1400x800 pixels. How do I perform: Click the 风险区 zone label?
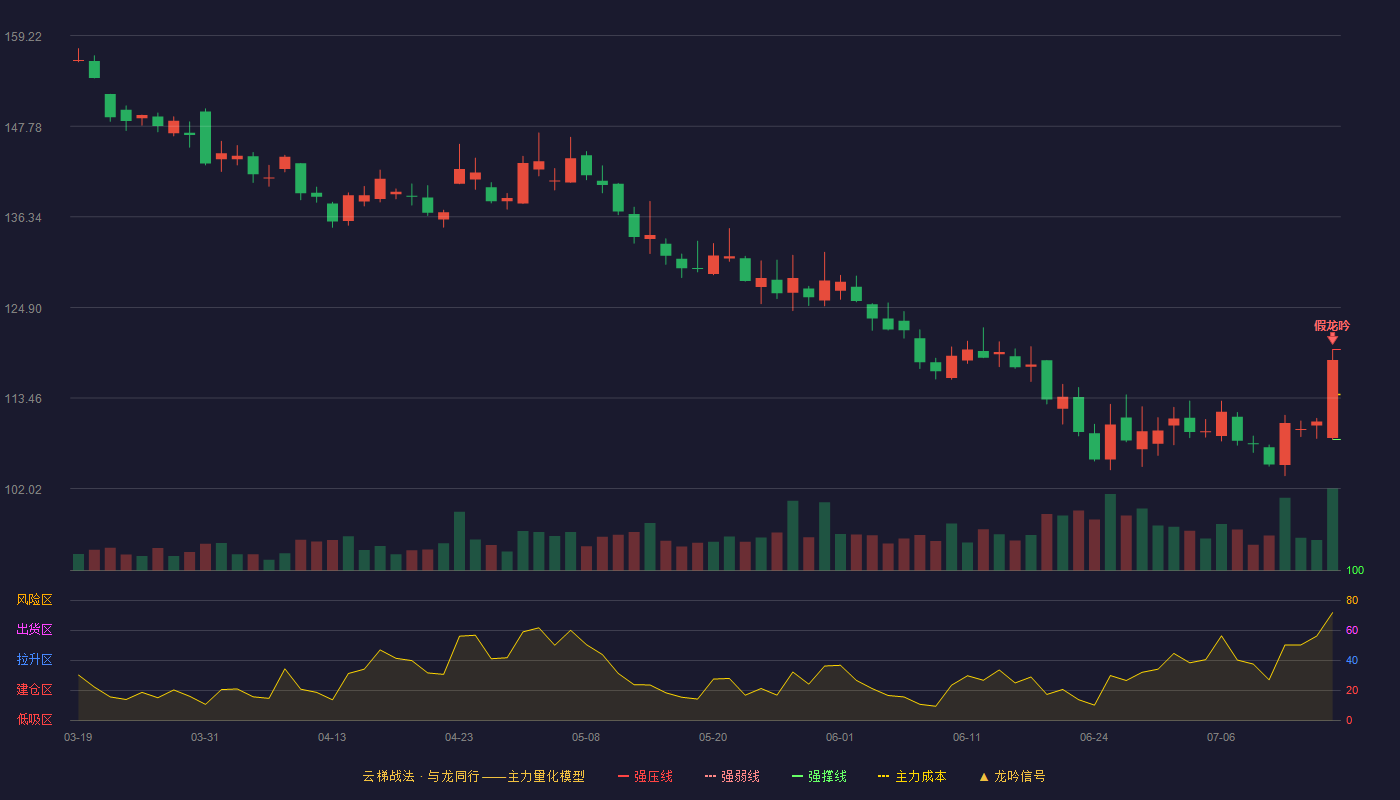click(x=34, y=600)
